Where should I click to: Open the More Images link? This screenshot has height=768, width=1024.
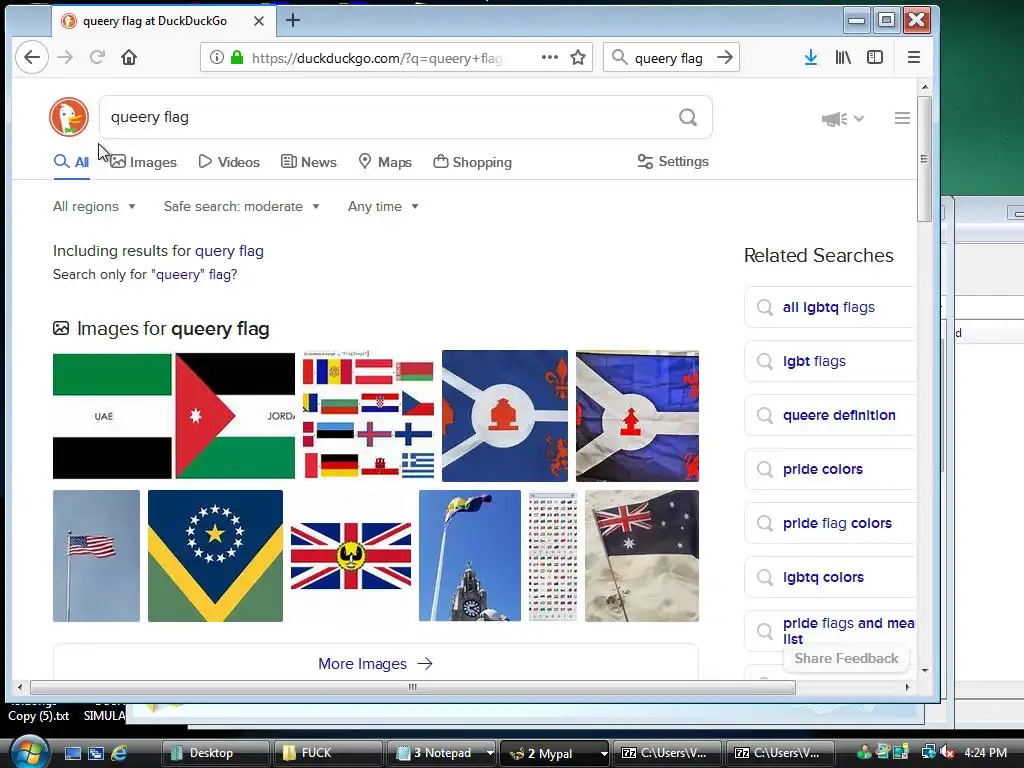376,664
